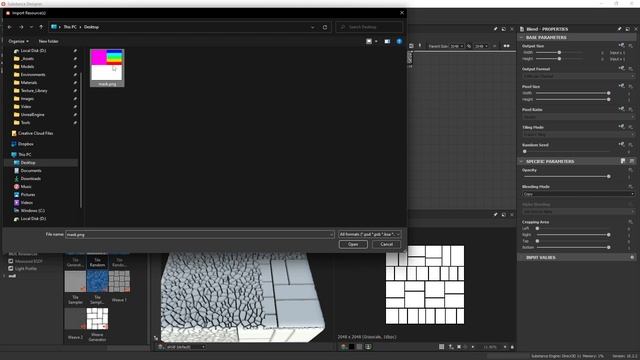Select Dropbox in navigation pane
Viewport: 640px width, 360px height.
(x=25, y=144)
